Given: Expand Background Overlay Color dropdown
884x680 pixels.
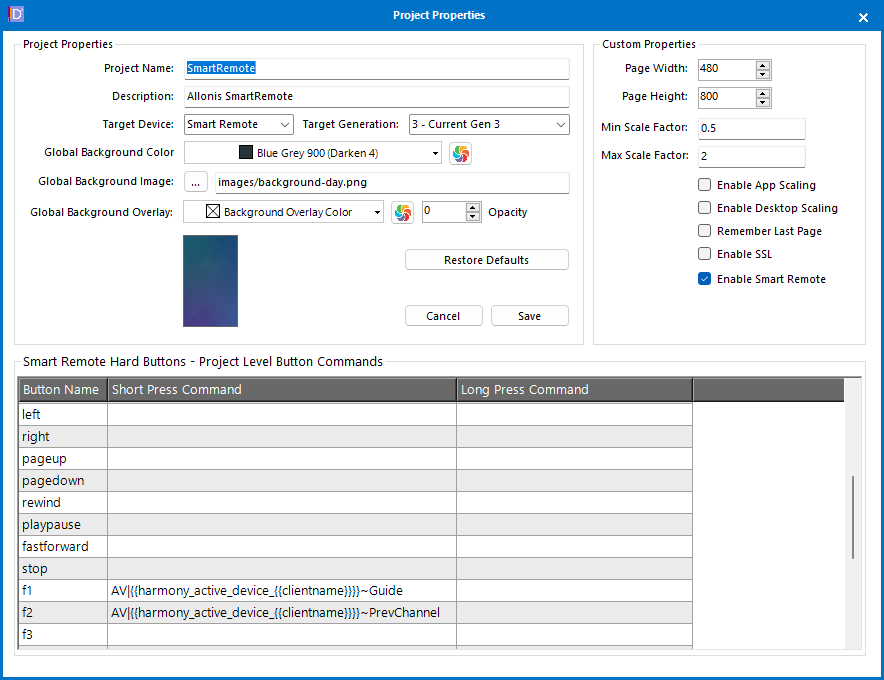Looking at the screenshot, I should click(x=377, y=213).
